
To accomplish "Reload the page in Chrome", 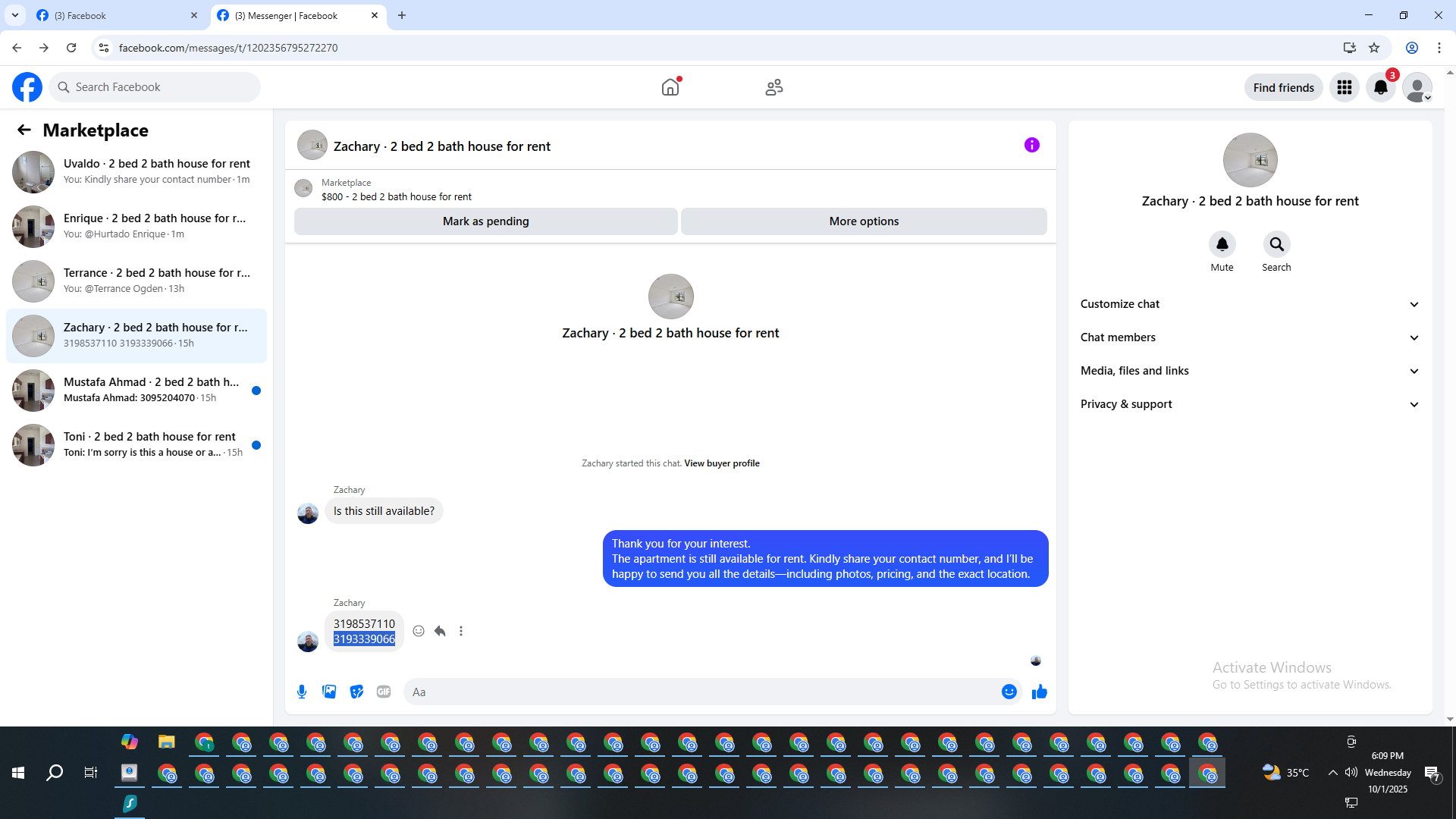I will (71, 48).
